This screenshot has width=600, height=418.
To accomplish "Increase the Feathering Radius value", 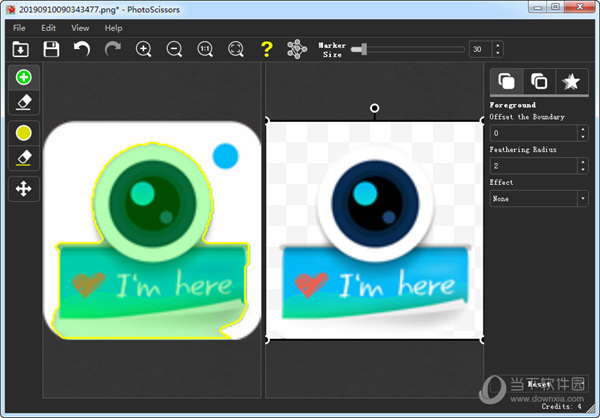I will point(583,162).
